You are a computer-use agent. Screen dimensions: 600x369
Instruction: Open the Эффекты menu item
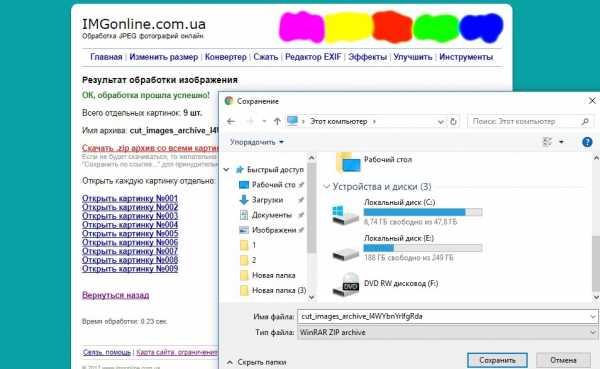(367, 57)
